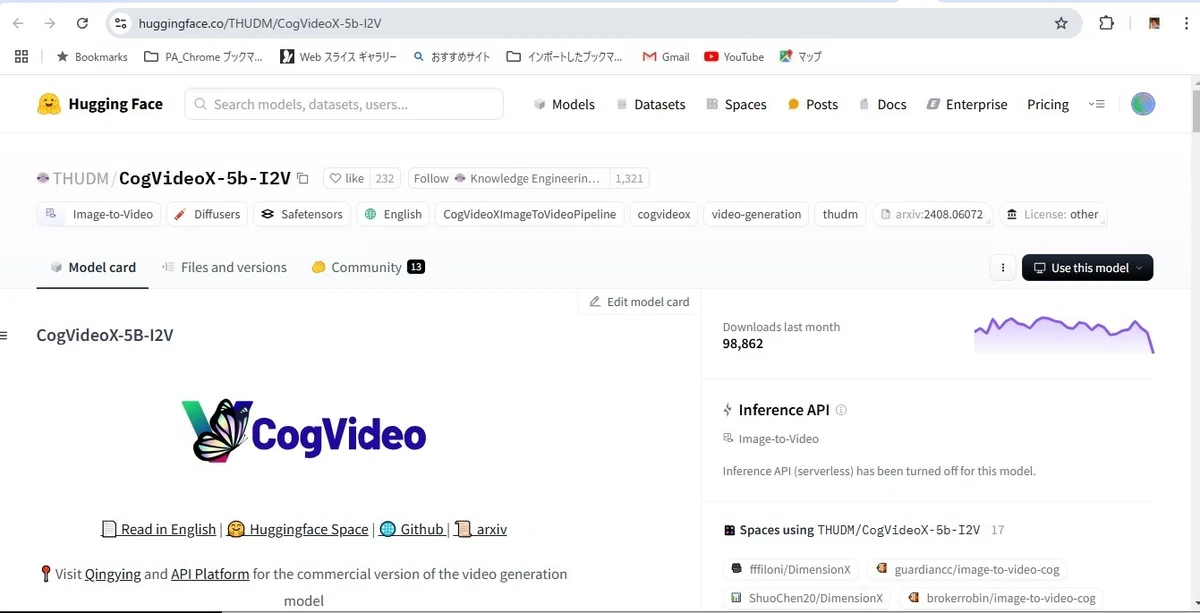The width and height of the screenshot is (1200, 613).
Task: Click the browser address bar URL
Action: coord(258,23)
